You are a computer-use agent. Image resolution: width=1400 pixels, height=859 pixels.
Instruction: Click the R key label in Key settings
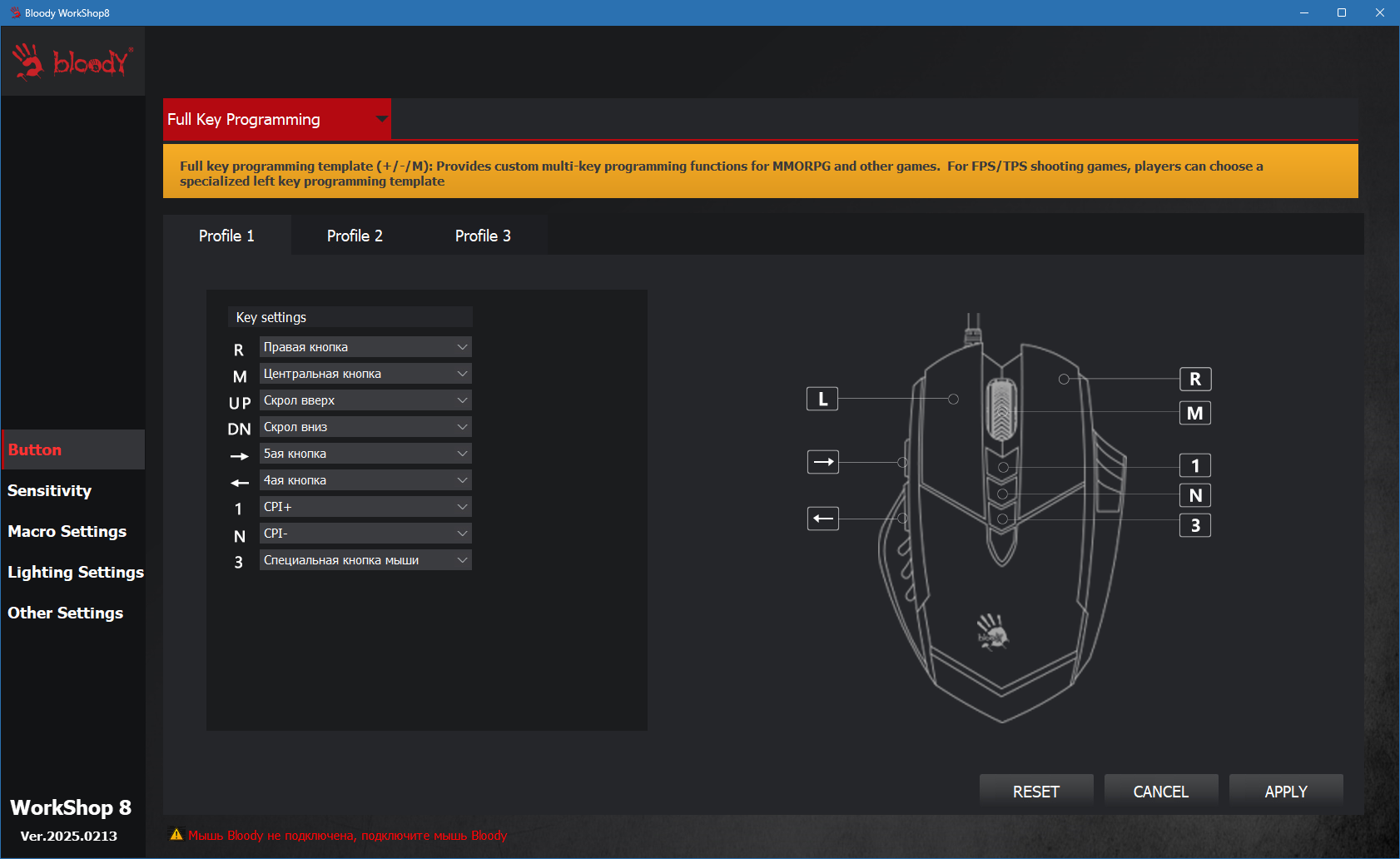[x=239, y=350]
